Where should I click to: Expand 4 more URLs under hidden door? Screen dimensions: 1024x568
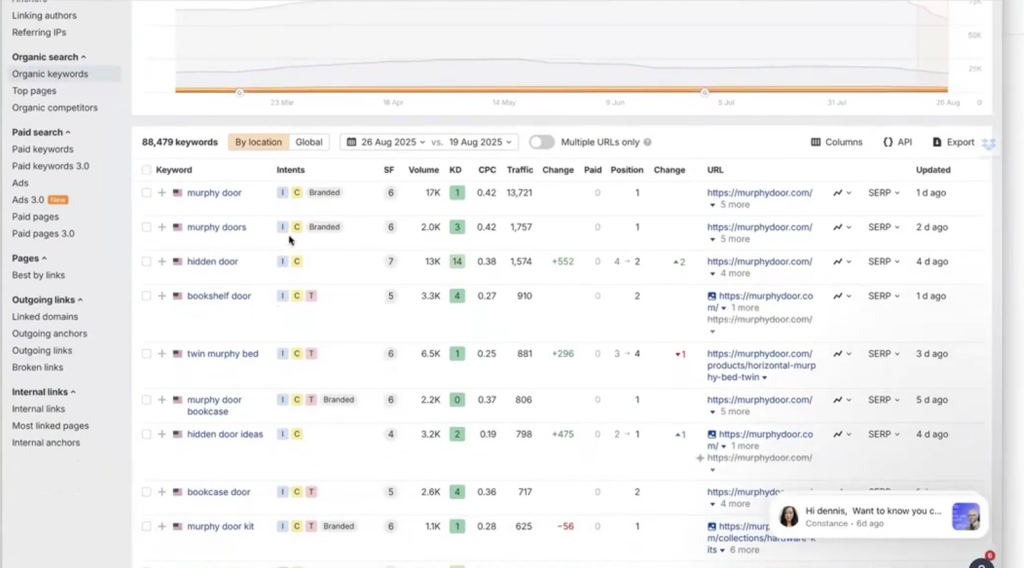click(729, 273)
